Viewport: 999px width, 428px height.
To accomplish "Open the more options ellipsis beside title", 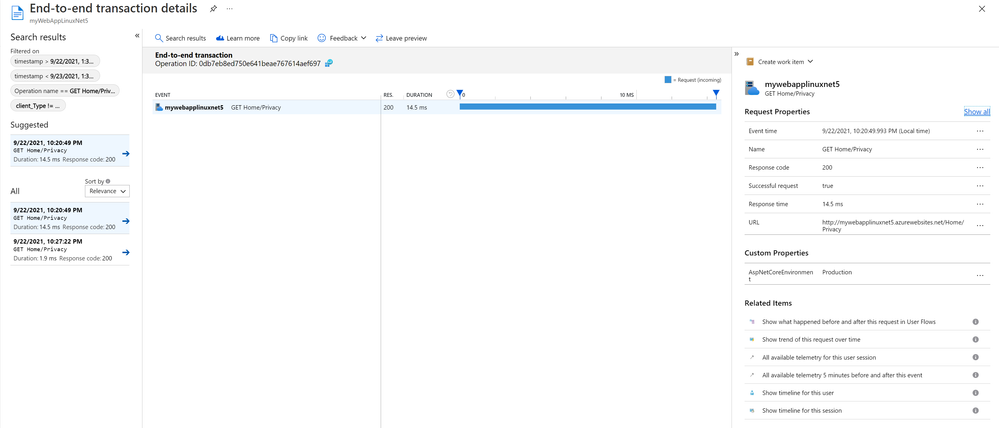I will [x=229, y=8].
